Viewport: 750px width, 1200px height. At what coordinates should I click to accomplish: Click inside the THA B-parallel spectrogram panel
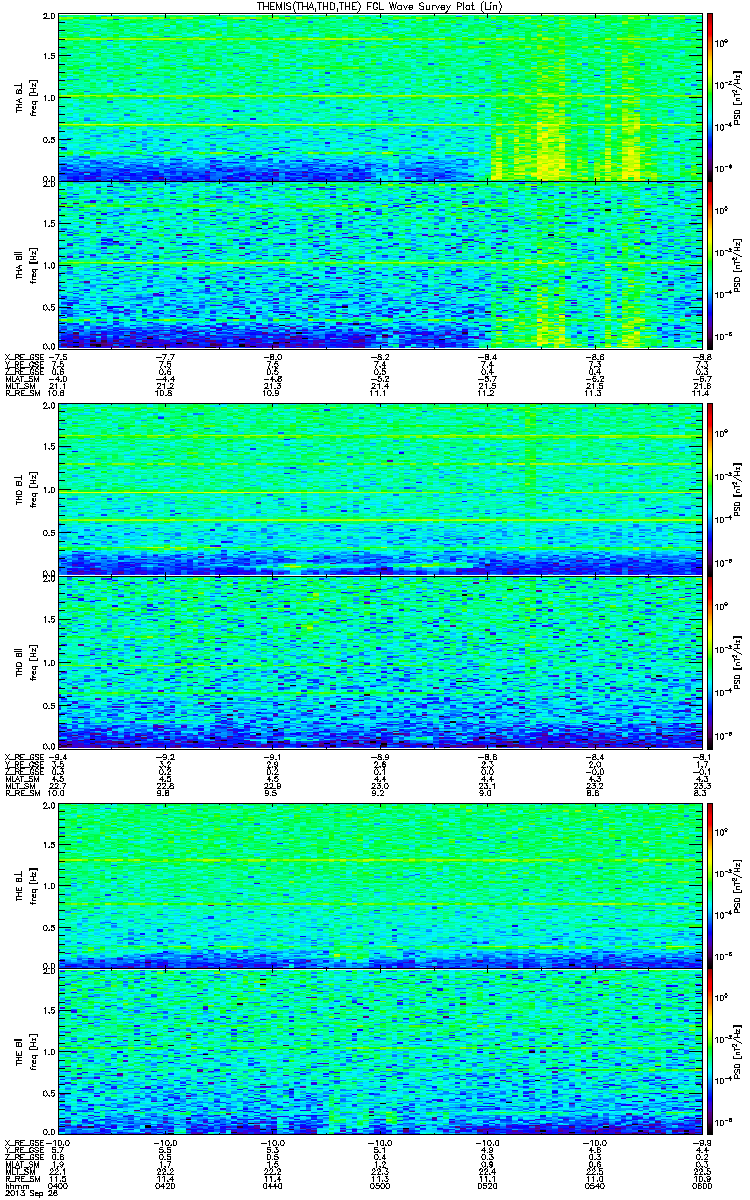[379, 264]
